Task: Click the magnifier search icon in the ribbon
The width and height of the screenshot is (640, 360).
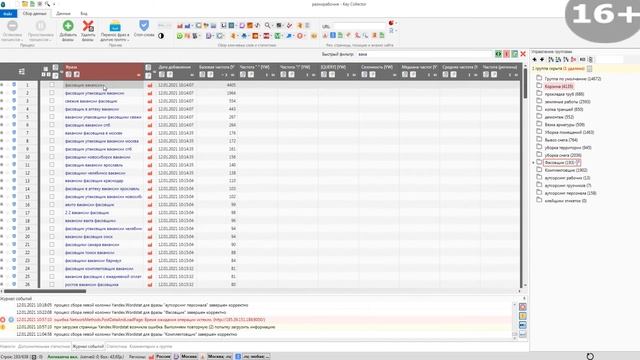Action: (x=267, y=26)
